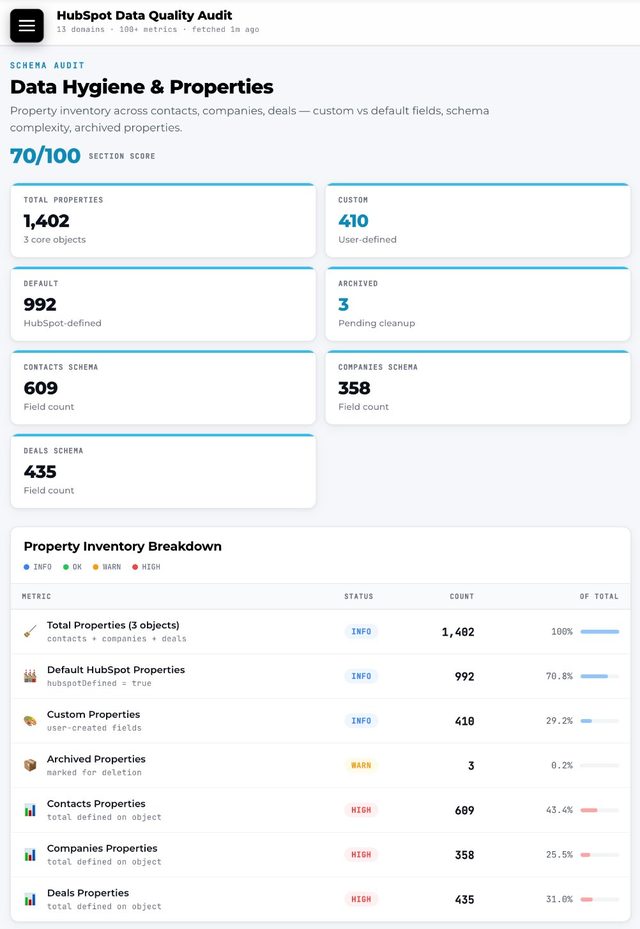Click the contacts + companies + deals subtitle
Screen dimensions: 640x929
pyautogui.click(x=117, y=639)
